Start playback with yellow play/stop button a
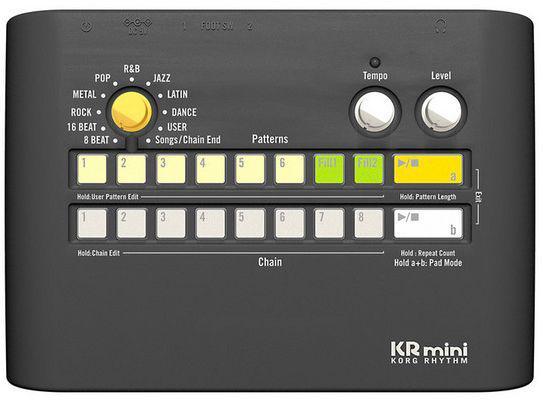The image size is (543, 400). (428, 169)
